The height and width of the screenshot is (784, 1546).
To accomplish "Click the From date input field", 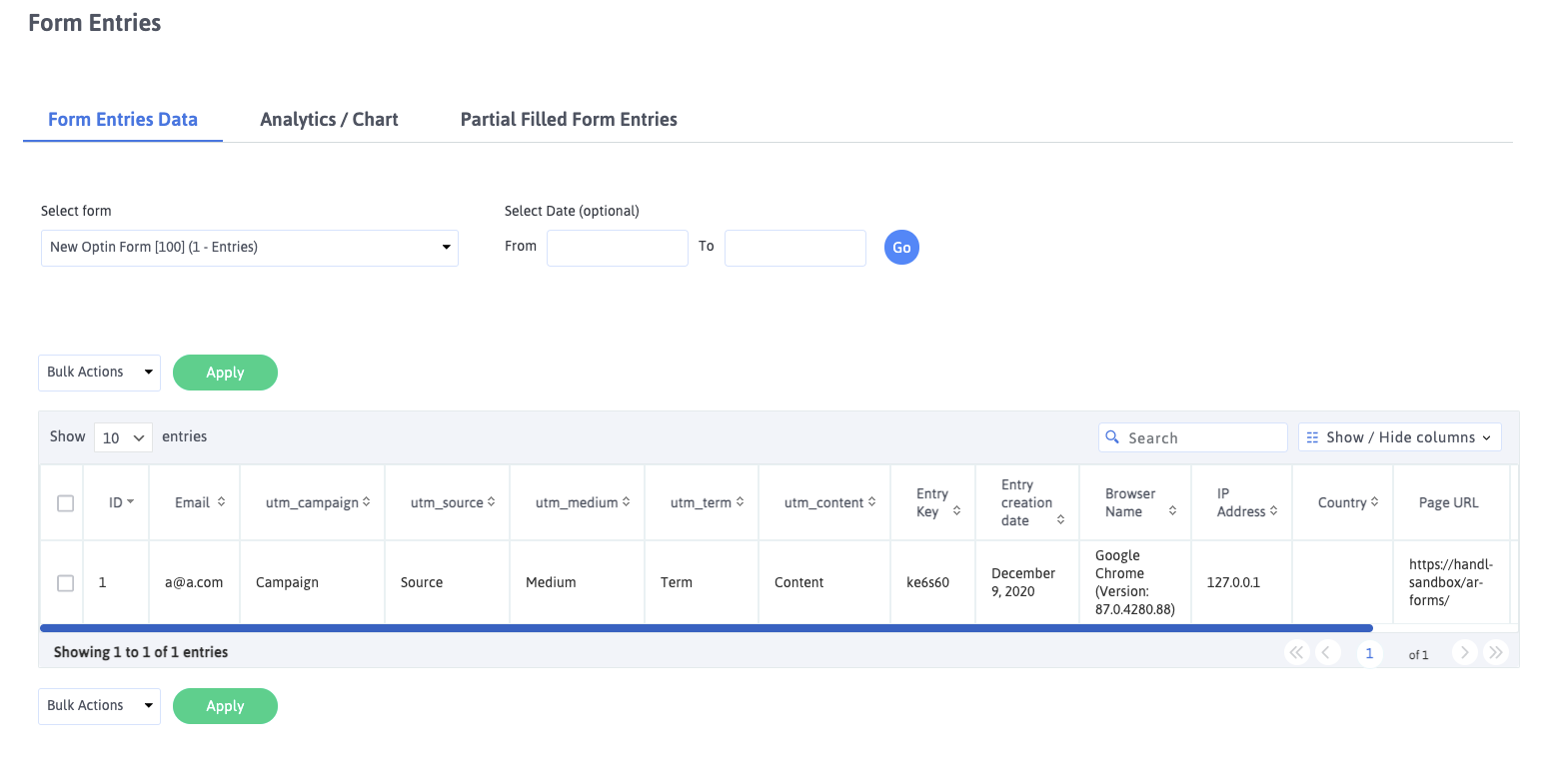I will point(617,248).
